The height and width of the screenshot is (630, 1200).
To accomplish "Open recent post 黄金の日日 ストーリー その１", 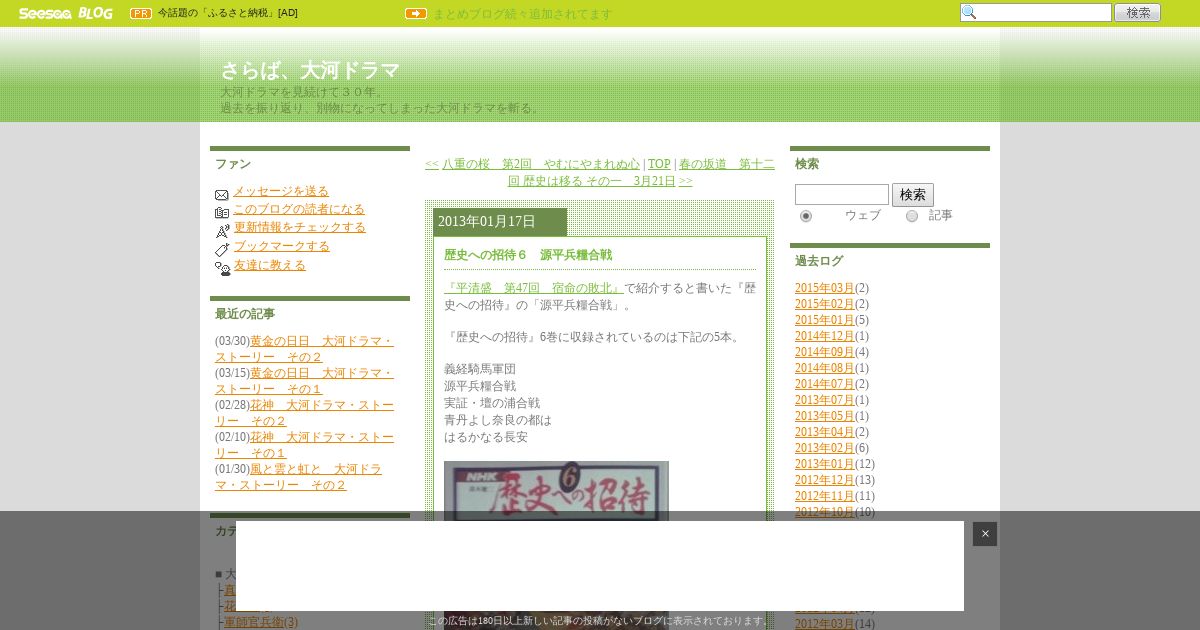I will click(x=304, y=381).
